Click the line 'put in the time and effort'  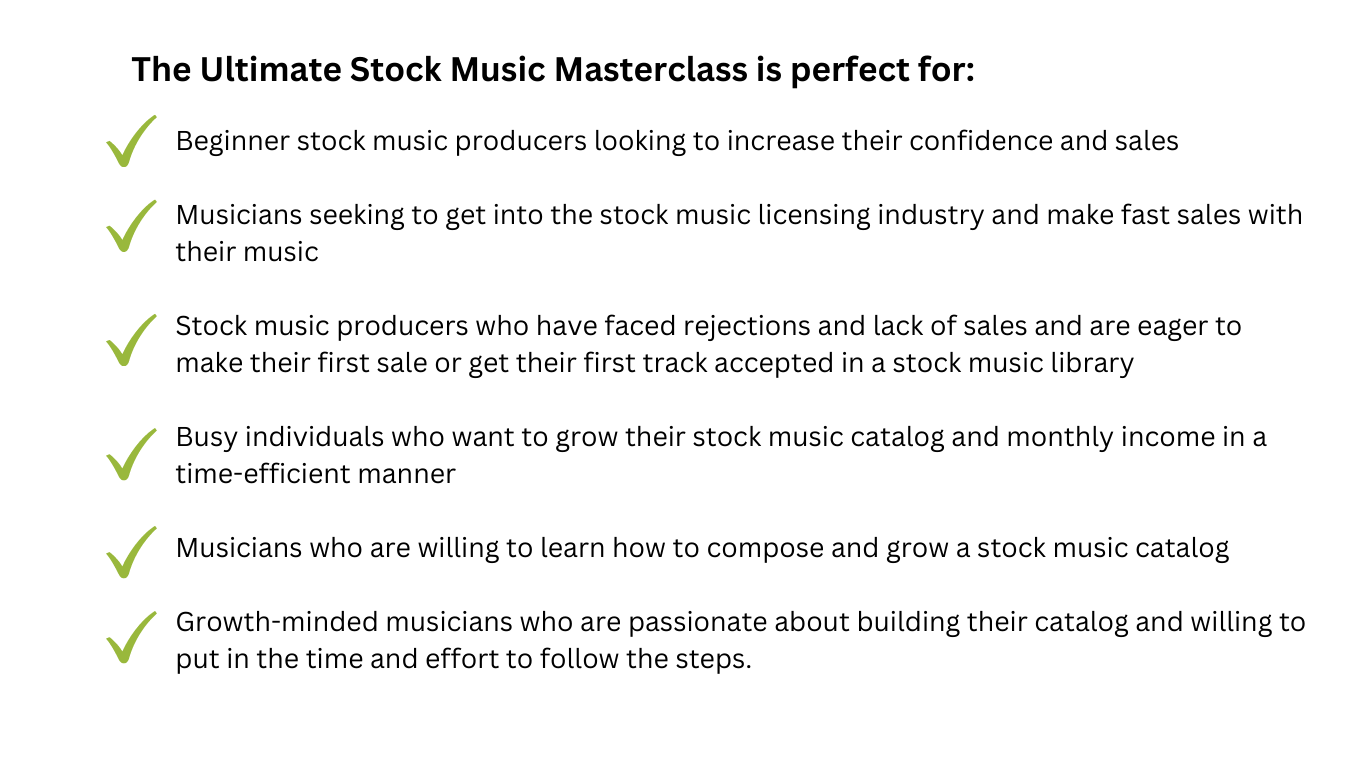(464, 659)
